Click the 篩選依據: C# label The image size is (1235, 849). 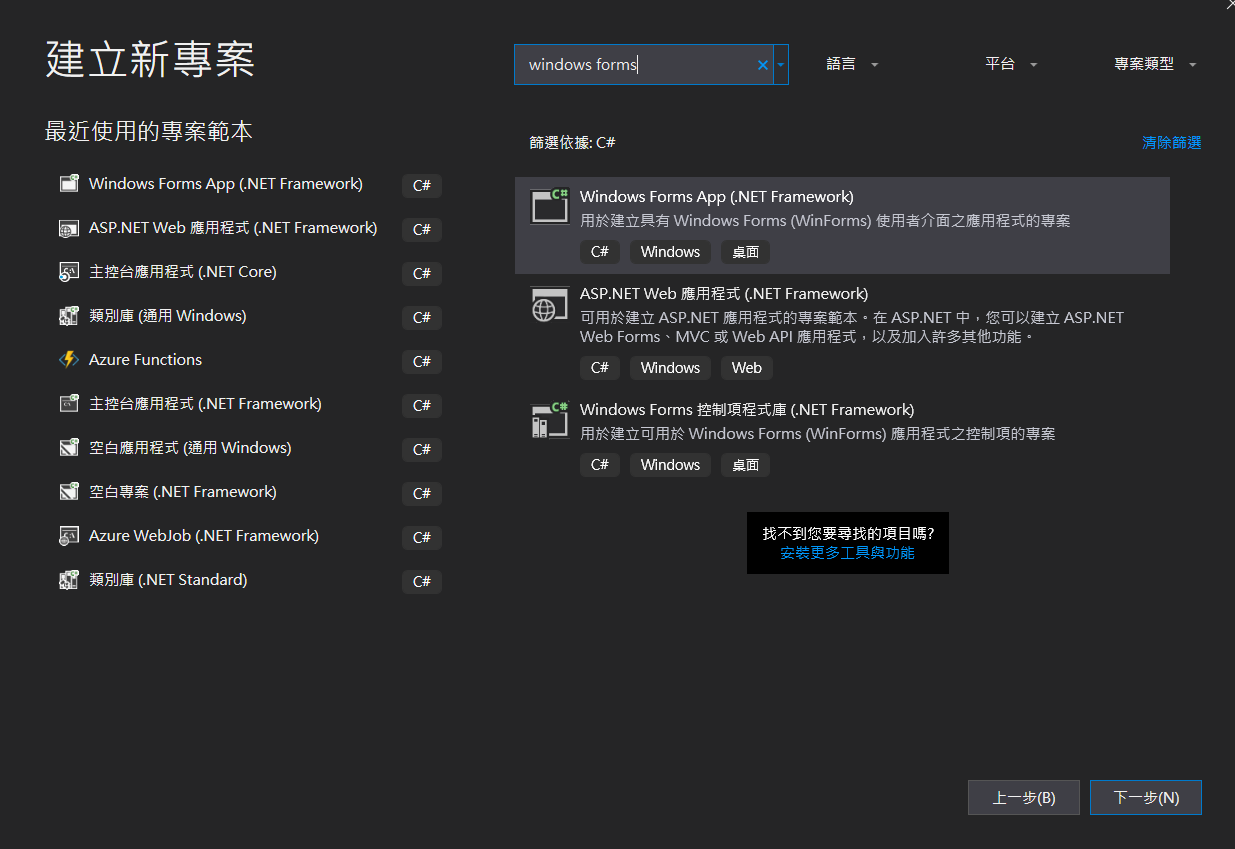[x=573, y=143]
